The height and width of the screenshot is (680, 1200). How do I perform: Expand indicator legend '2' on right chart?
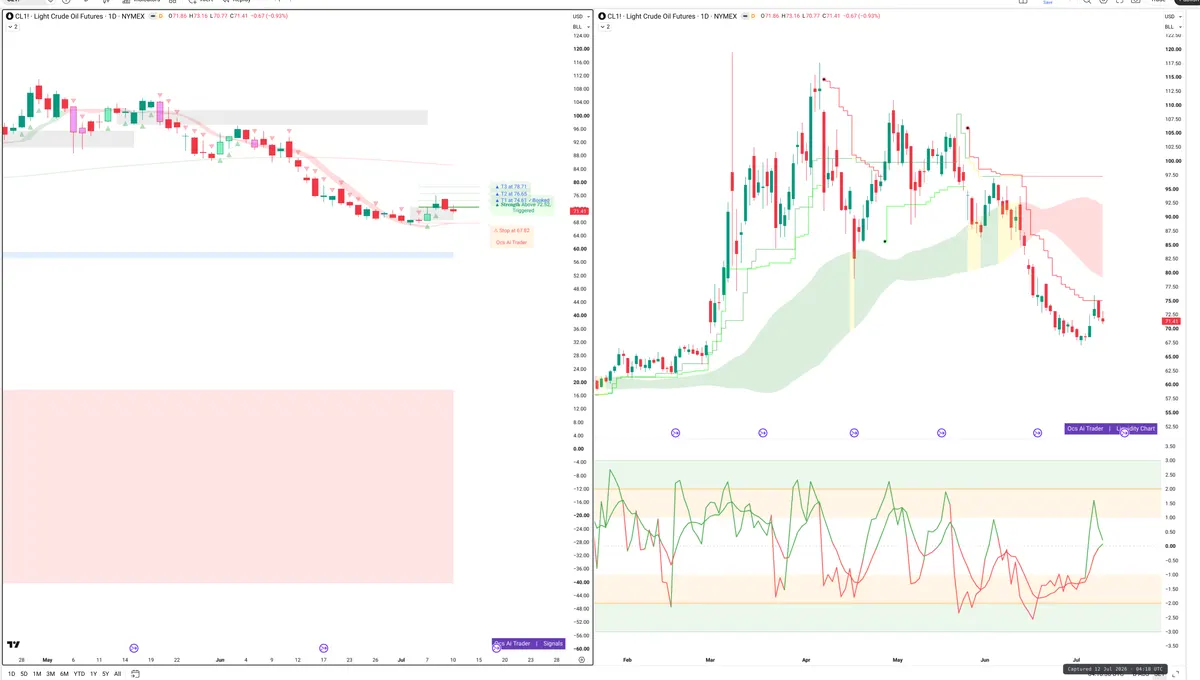point(607,27)
